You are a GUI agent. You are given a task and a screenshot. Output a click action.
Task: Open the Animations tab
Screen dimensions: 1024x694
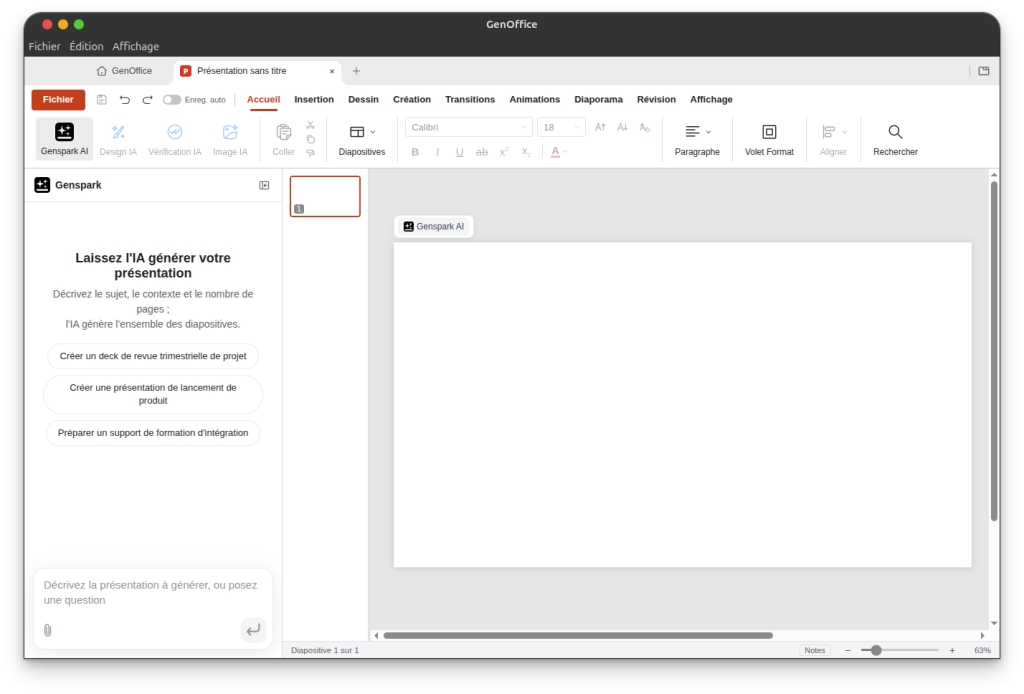pyautogui.click(x=535, y=99)
